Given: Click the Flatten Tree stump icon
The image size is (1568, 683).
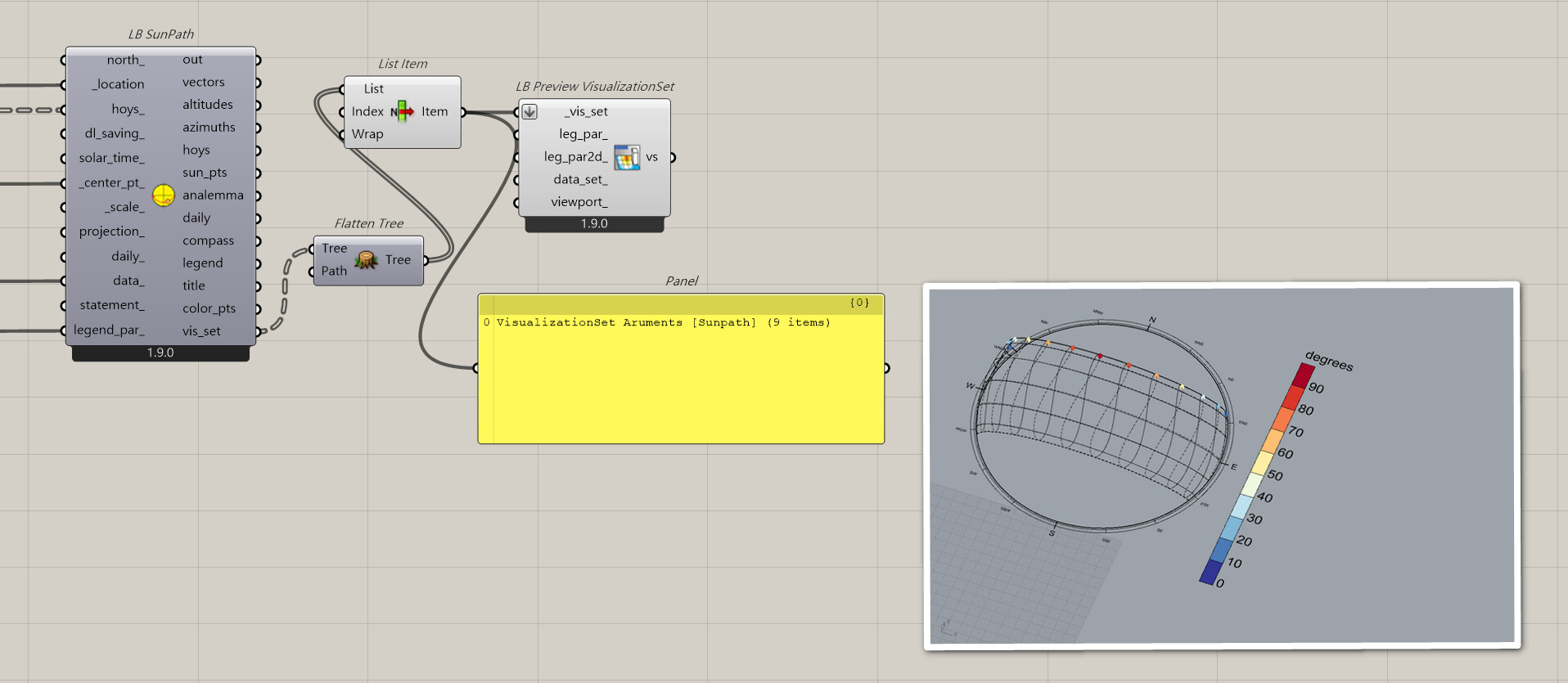Looking at the screenshot, I should coord(366,260).
